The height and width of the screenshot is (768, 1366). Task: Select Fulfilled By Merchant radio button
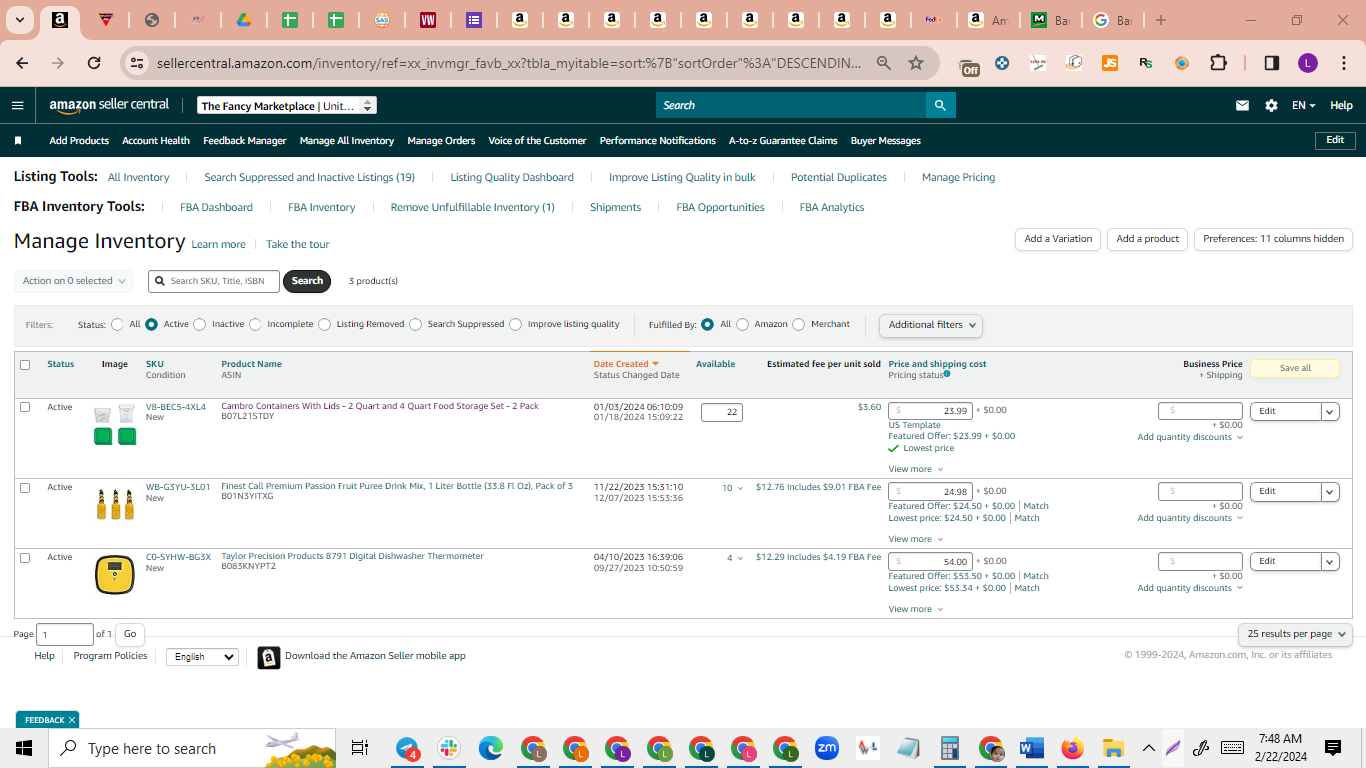click(798, 325)
